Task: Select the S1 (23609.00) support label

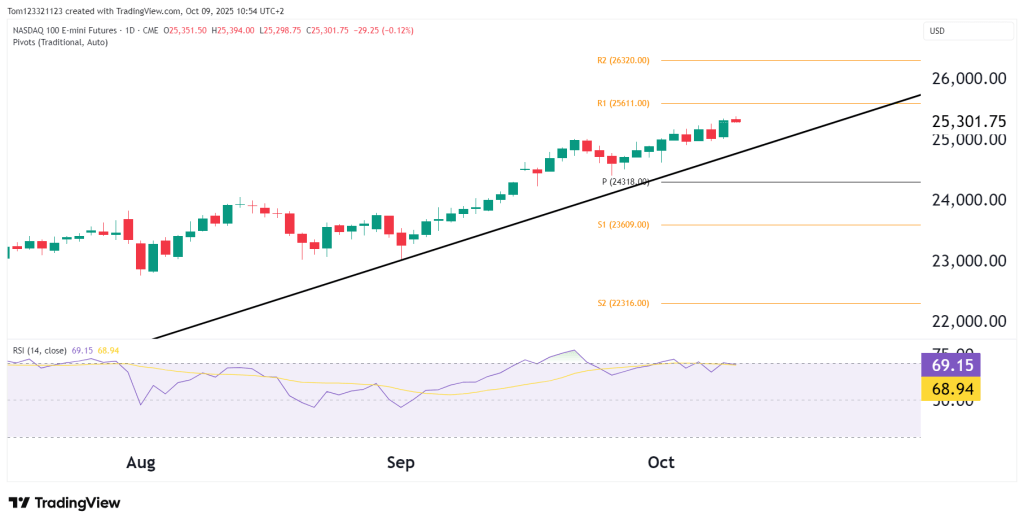Action: tap(623, 225)
